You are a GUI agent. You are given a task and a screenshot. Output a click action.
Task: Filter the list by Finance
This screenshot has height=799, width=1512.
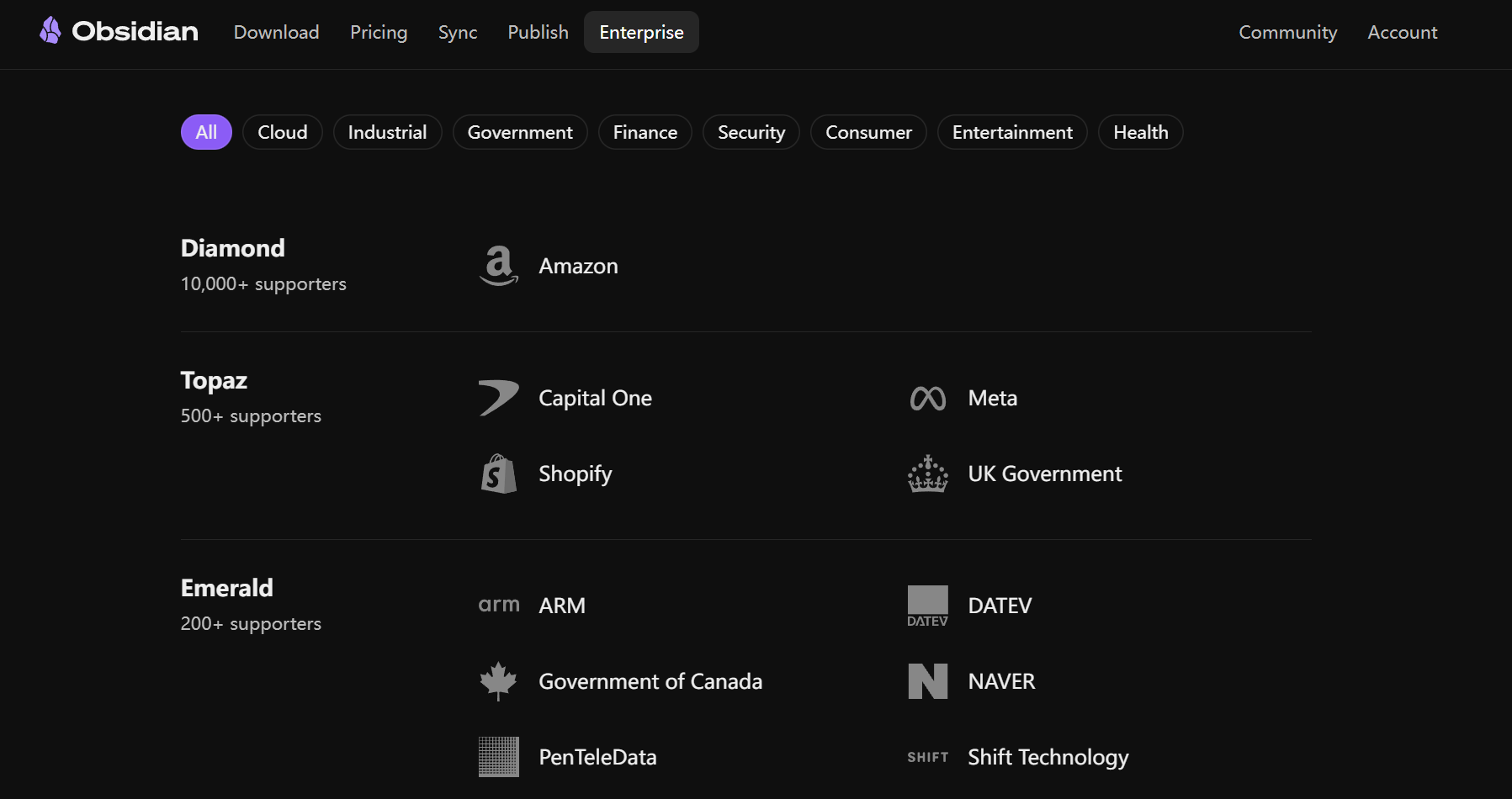click(645, 132)
